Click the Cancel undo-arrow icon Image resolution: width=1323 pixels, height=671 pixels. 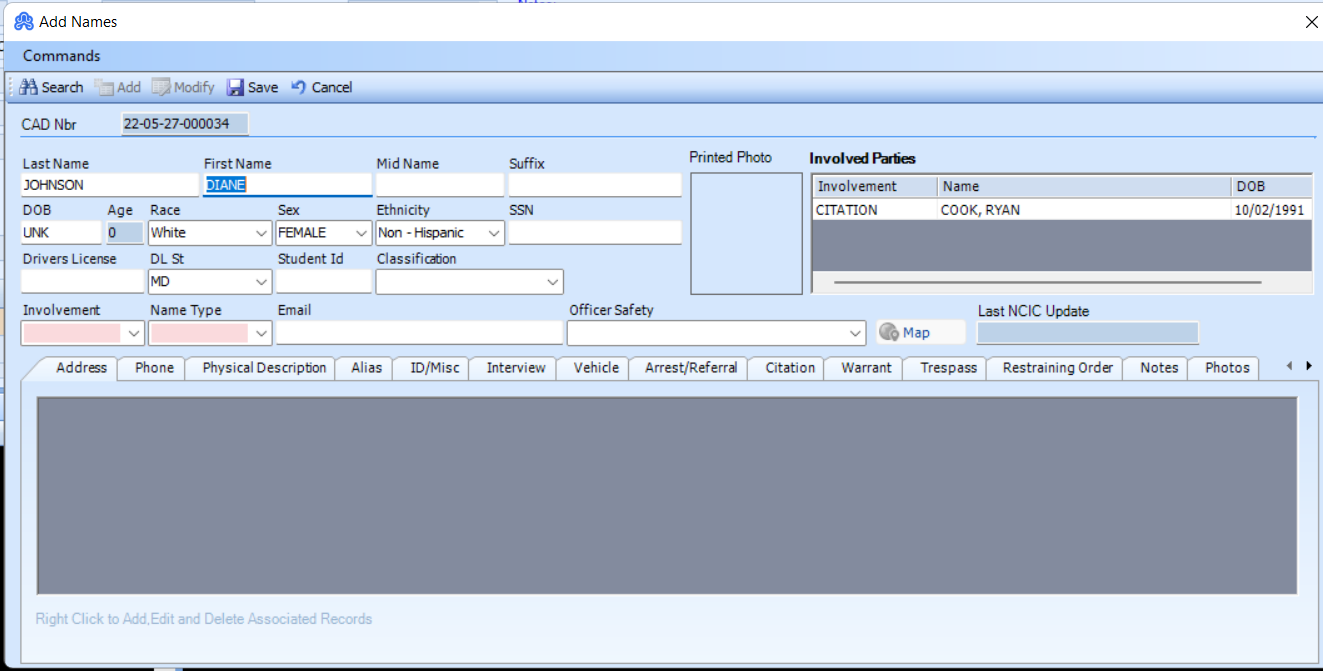point(297,87)
